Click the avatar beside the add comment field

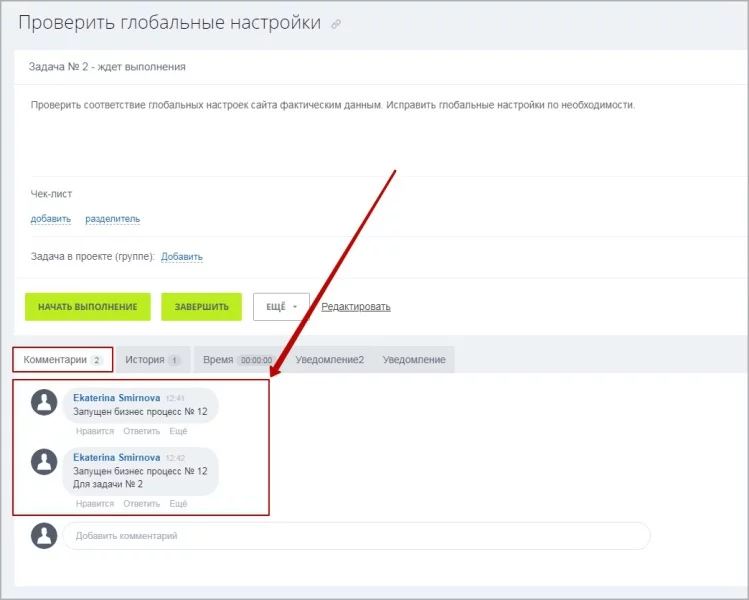[44, 536]
